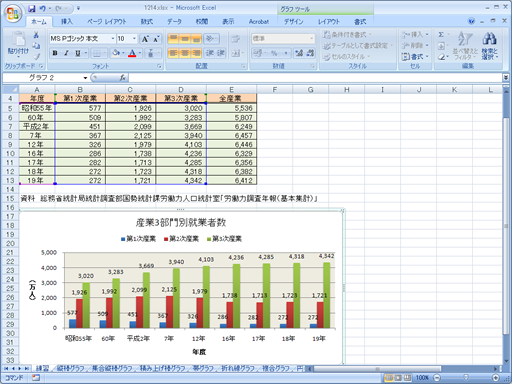Open the font color dropdown arrow

click(139, 53)
